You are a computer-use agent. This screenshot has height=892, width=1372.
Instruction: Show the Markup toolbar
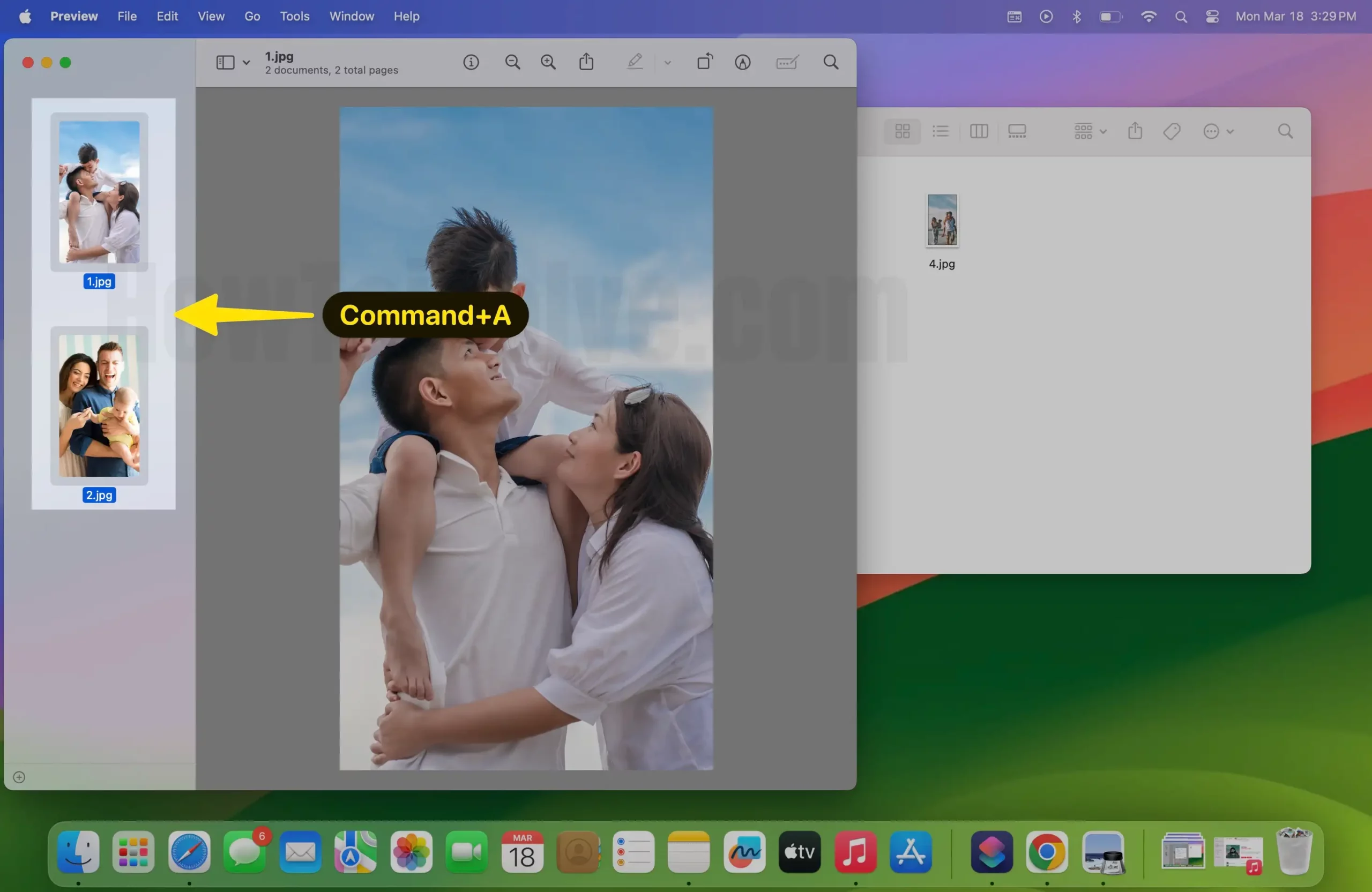click(742, 62)
